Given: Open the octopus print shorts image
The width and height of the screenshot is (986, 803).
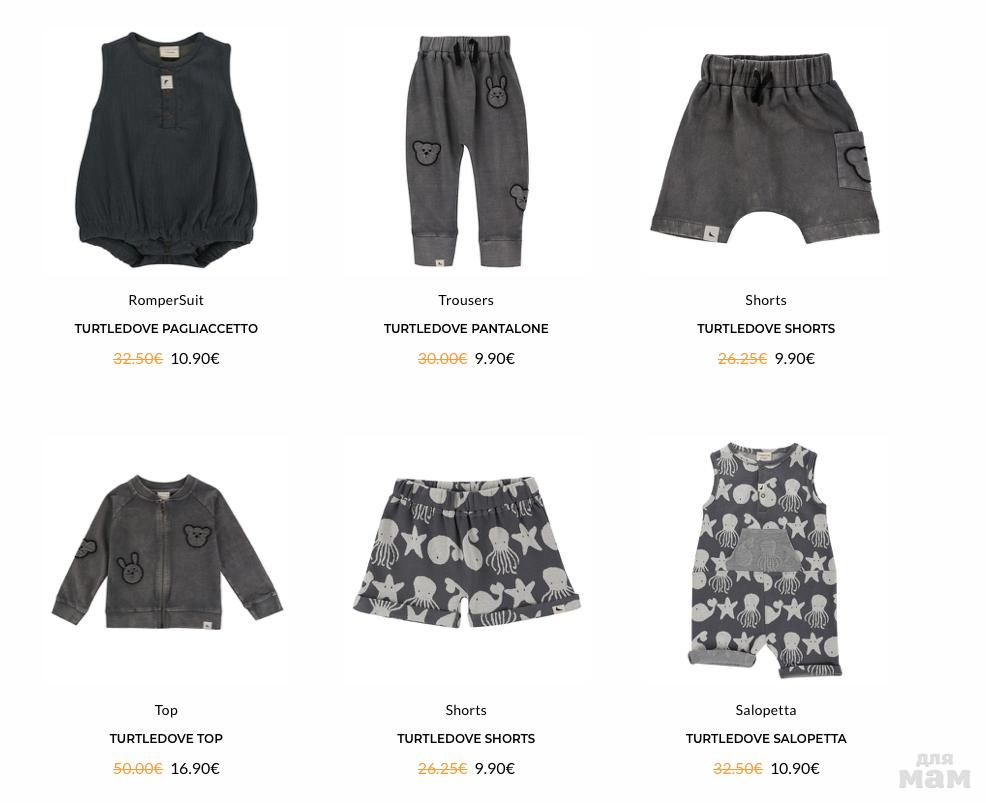Looking at the screenshot, I should (466, 553).
